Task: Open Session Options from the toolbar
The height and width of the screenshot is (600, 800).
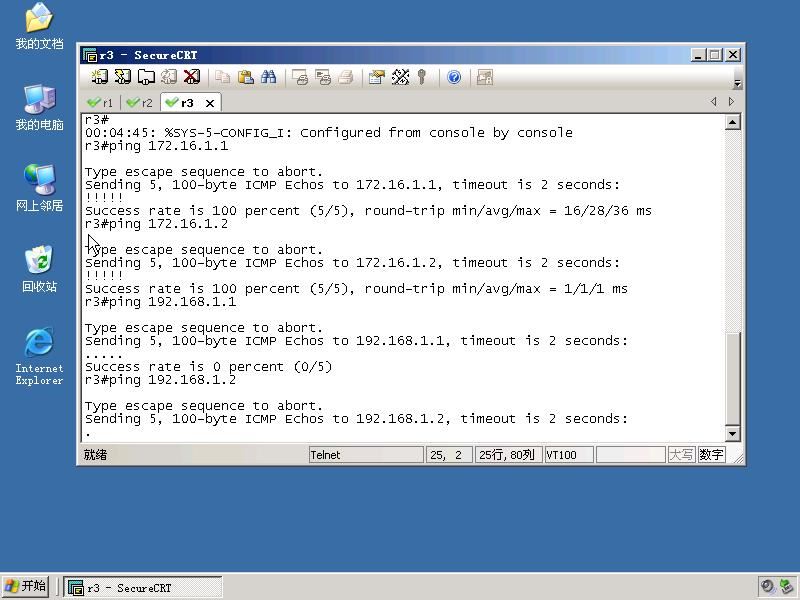Action: tap(377, 77)
